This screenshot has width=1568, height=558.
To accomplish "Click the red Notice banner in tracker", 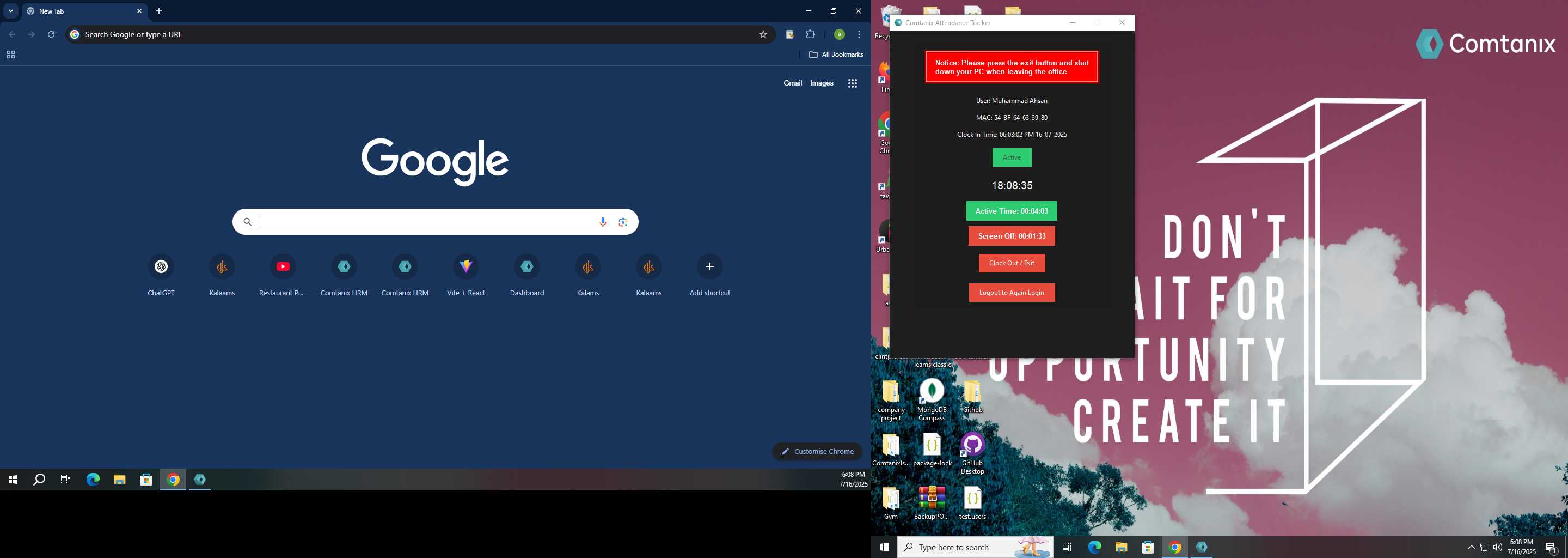I will pyautogui.click(x=1012, y=67).
